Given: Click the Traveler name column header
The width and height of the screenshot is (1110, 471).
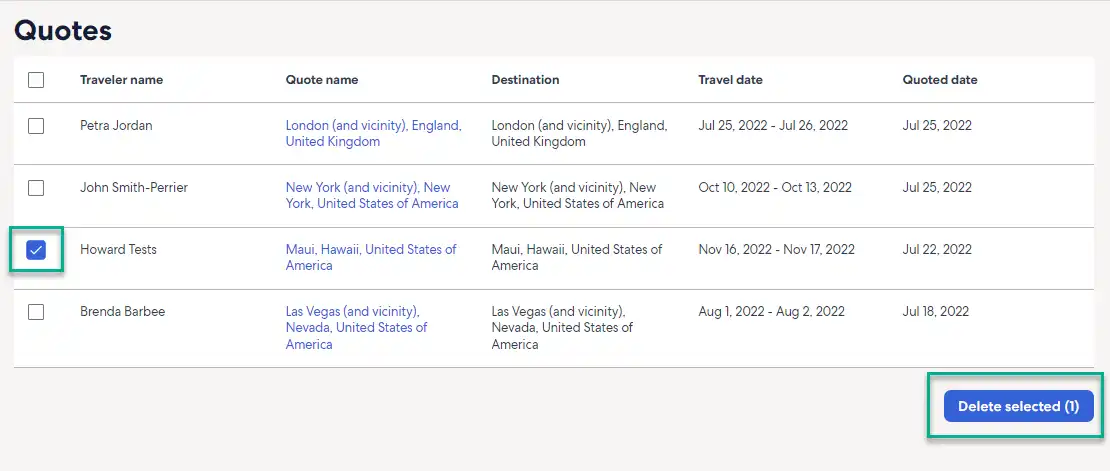Looking at the screenshot, I should coord(121,80).
